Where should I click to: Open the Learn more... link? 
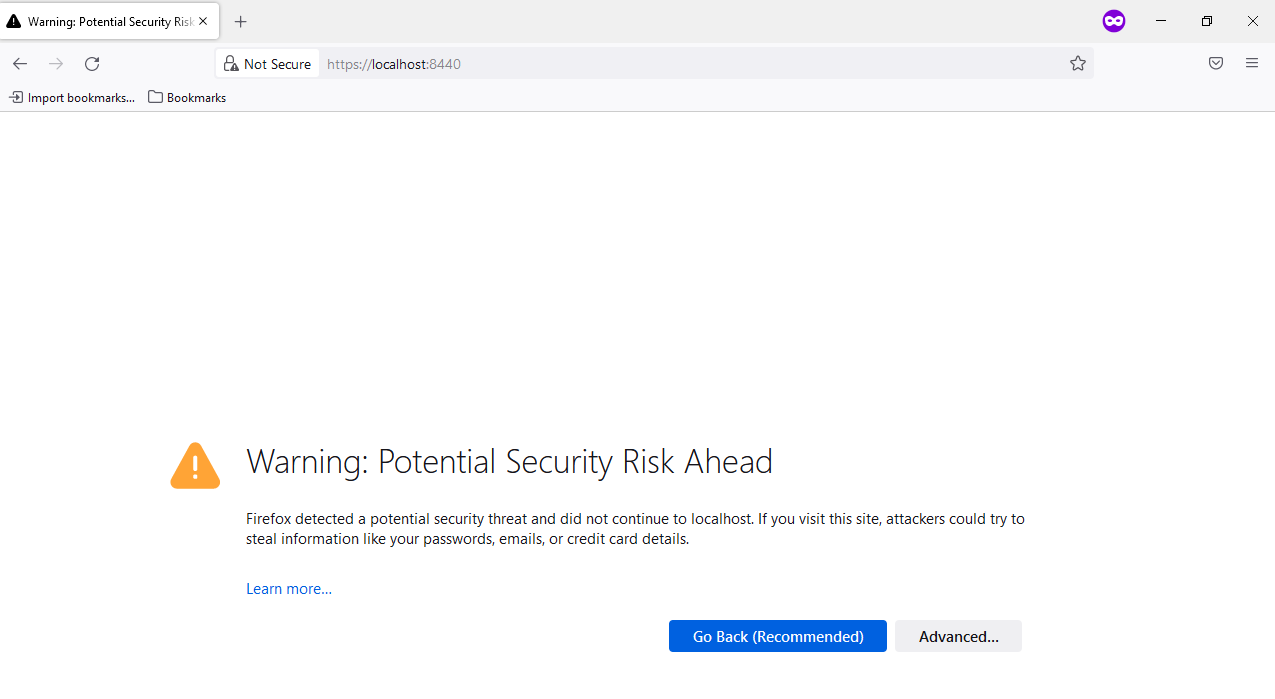[289, 589]
